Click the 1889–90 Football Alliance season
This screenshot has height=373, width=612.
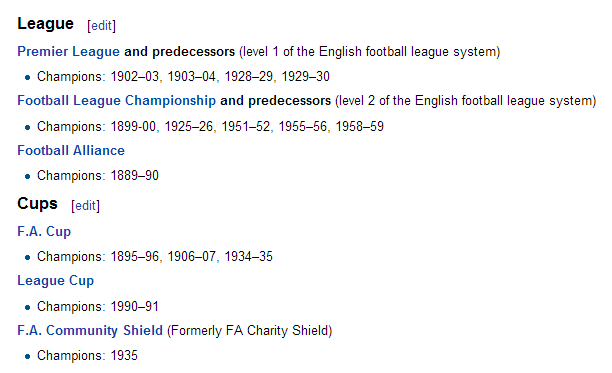pyautogui.click(x=135, y=176)
